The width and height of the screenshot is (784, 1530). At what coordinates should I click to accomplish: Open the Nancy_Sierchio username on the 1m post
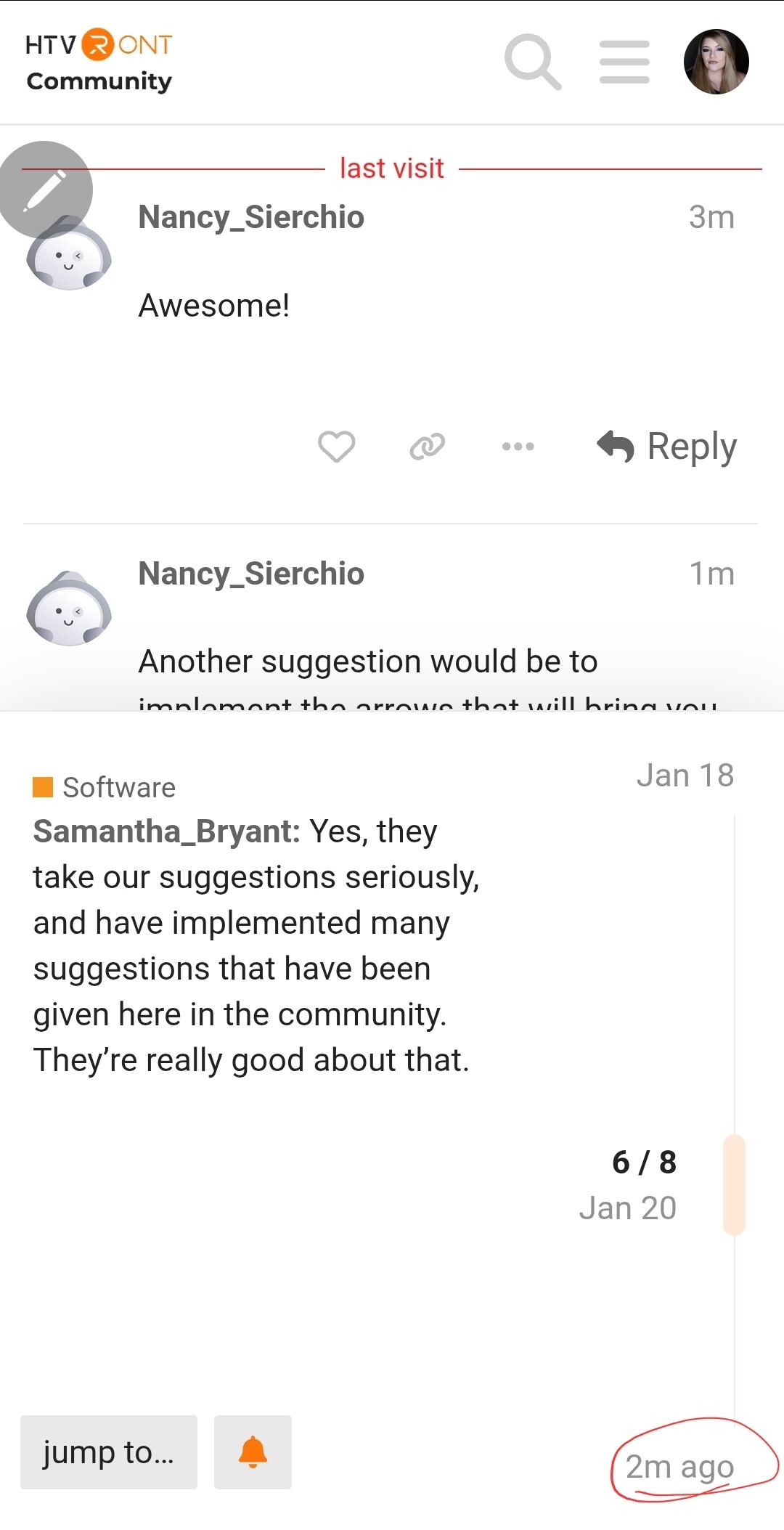[251, 574]
